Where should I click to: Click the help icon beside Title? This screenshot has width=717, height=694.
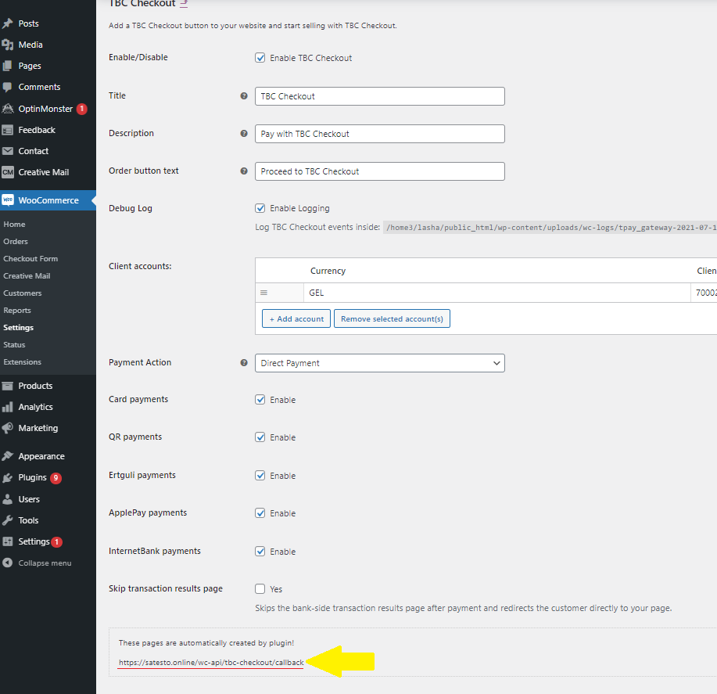(x=244, y=96)
